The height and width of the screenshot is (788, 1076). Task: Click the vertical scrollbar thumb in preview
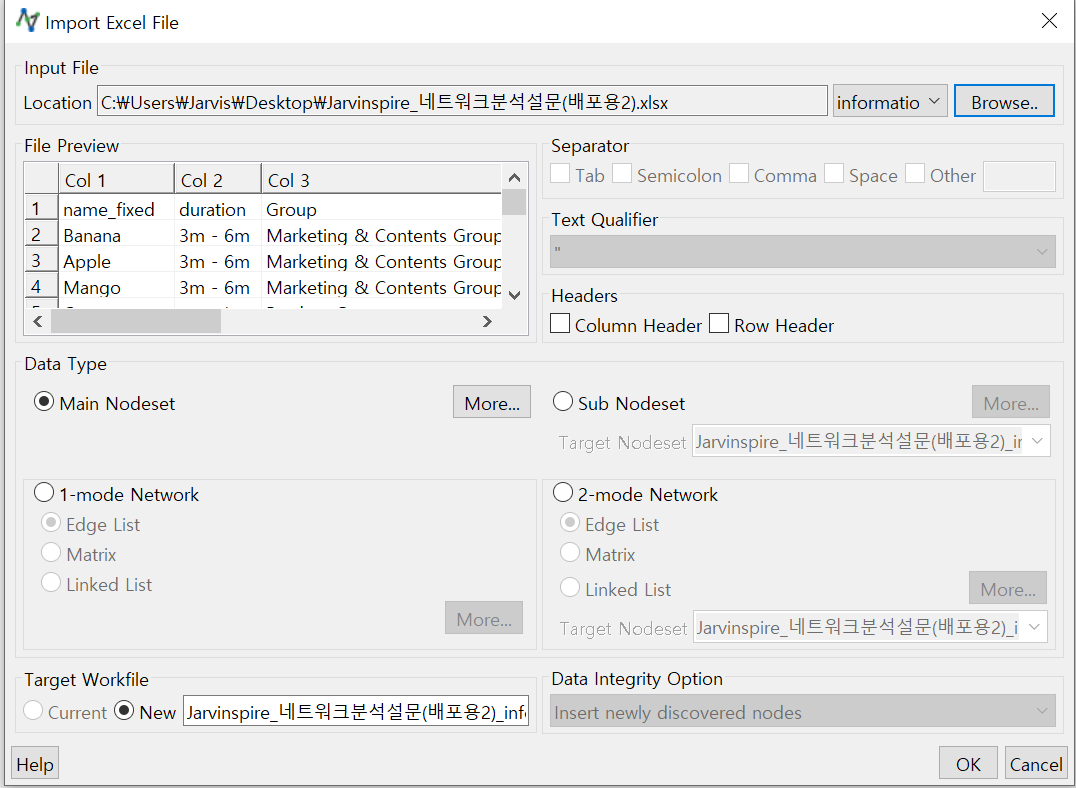tap(514, 202)
